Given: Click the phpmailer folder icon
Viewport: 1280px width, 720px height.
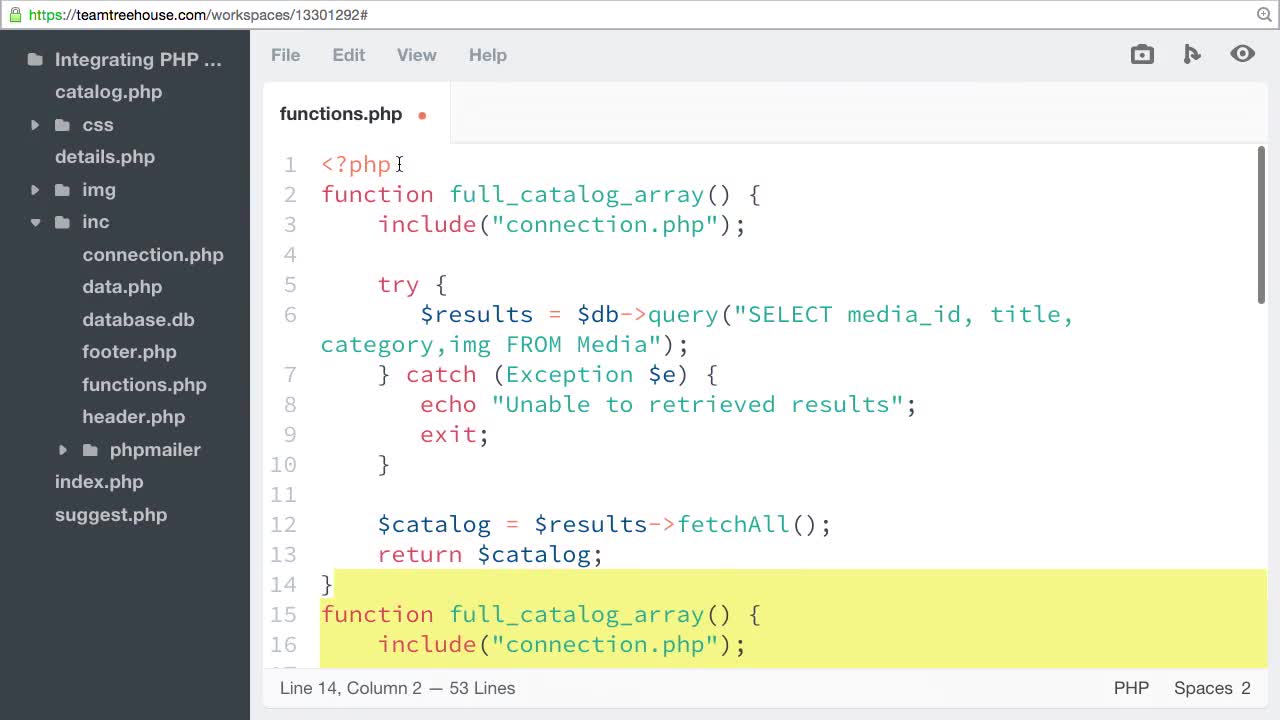Looking at the screenshot, I should 90,450.
